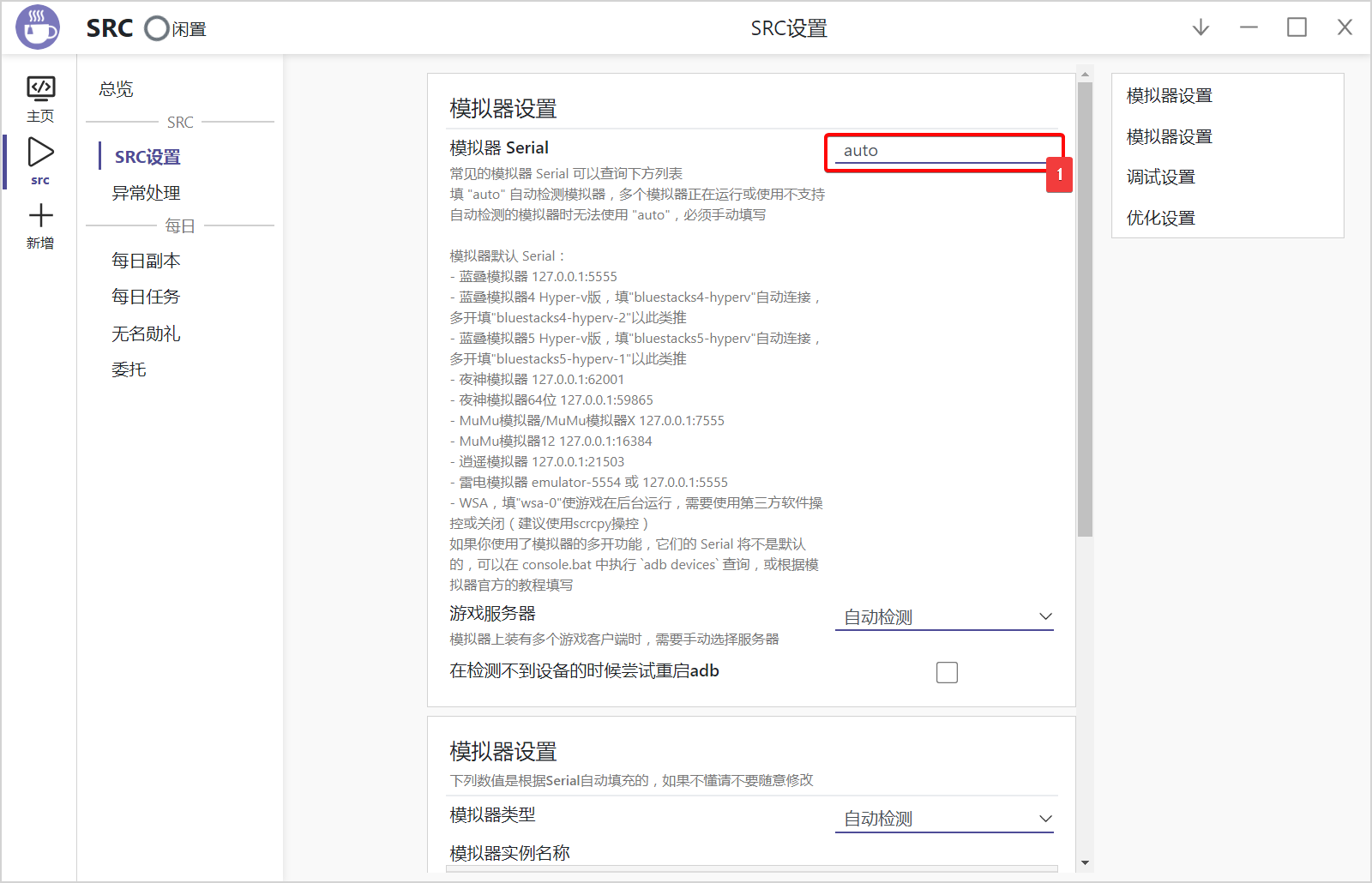Expand the 模拟器类型 dropdown
This screenshot has height=883, width=1372.
tap(944, 819)
